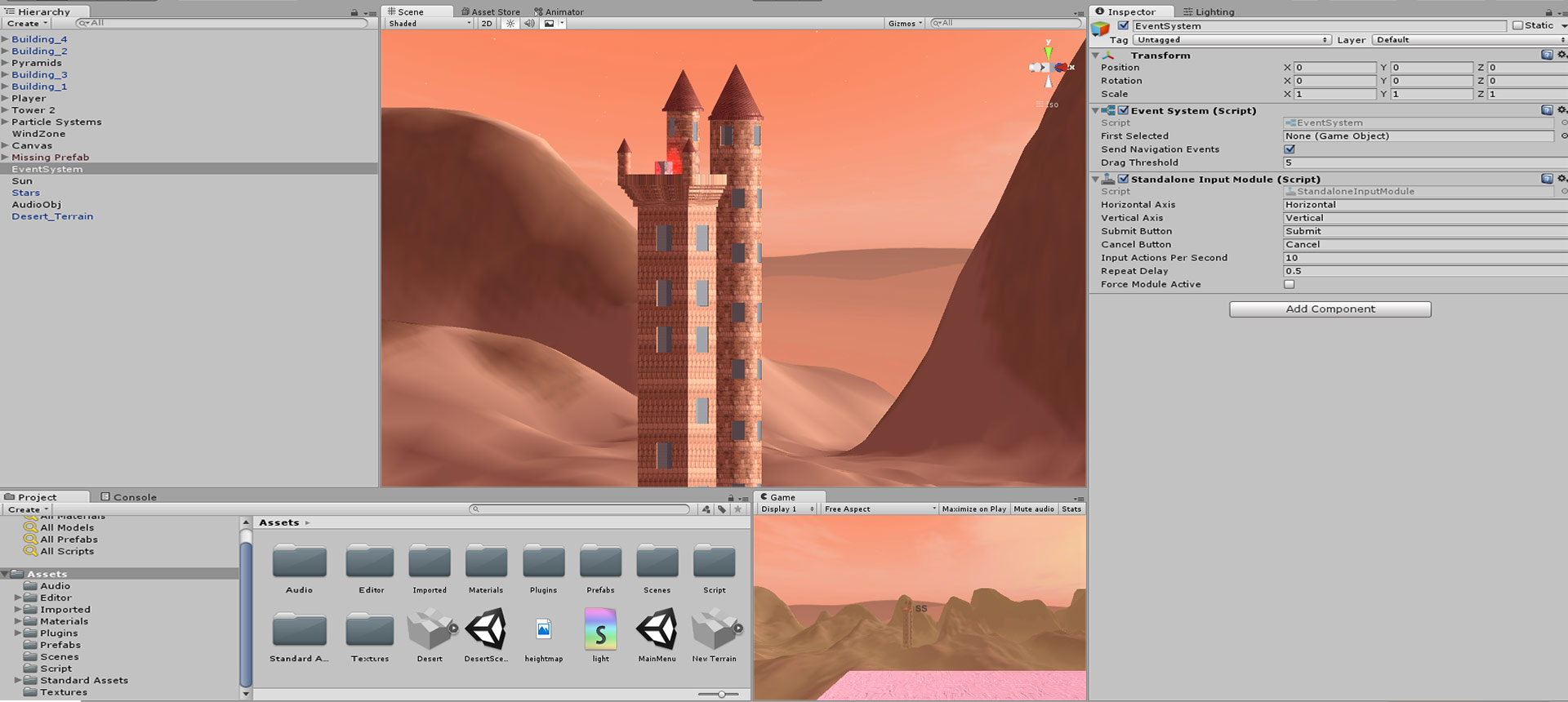Toggle scene audio speaker icon
Image resolution: width=1568 pixels, height=702 pixels.
(529, 24)
